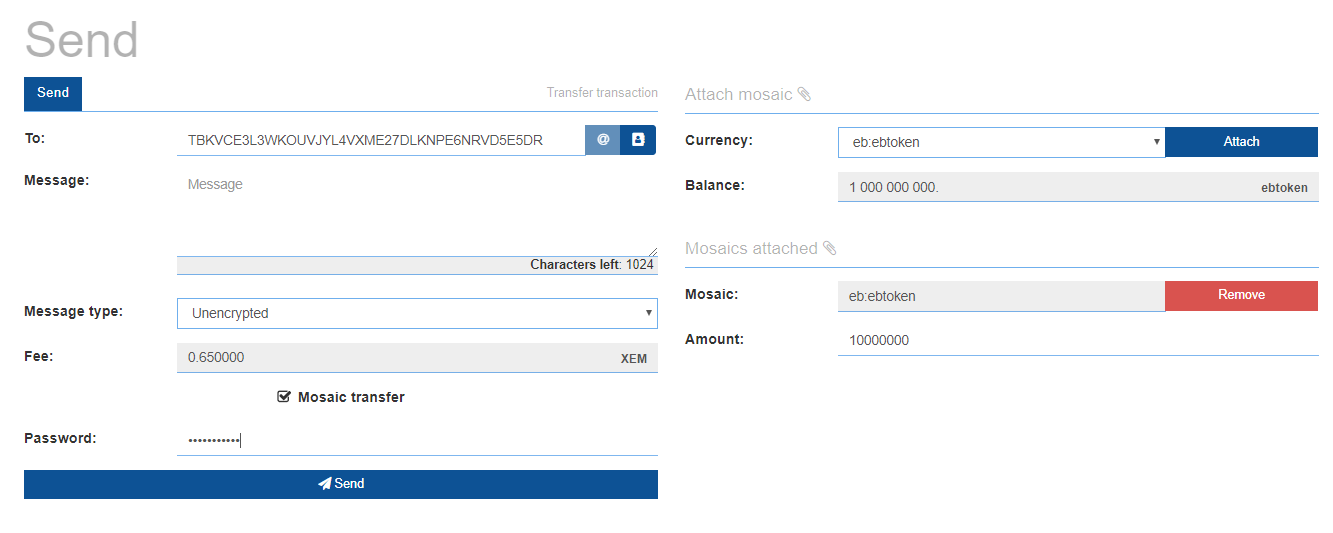Remove the eb:ebtoken mosaic

pyautogui.click(x=1241, y=295)
